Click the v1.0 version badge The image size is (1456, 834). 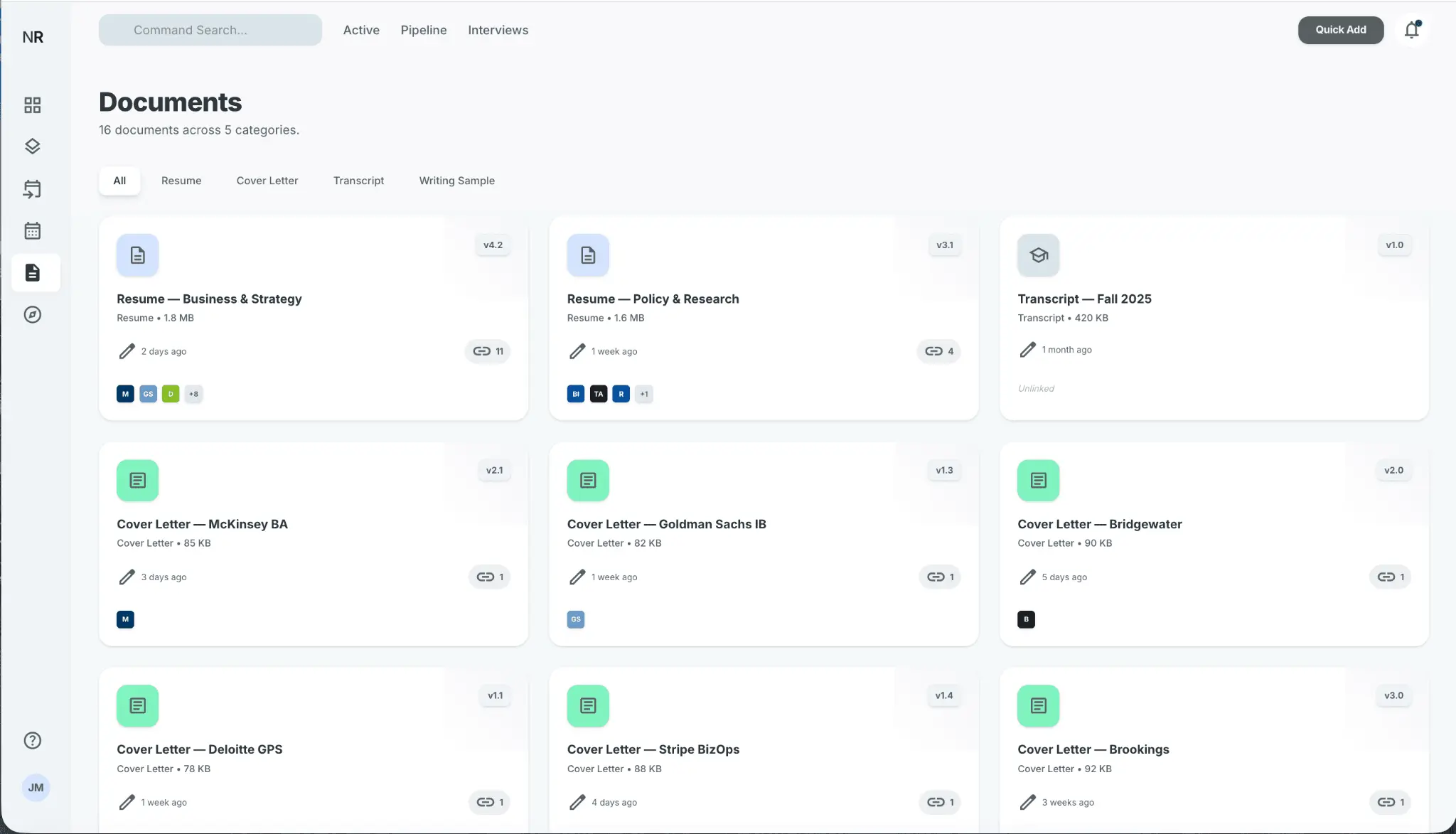point(1395,245)
